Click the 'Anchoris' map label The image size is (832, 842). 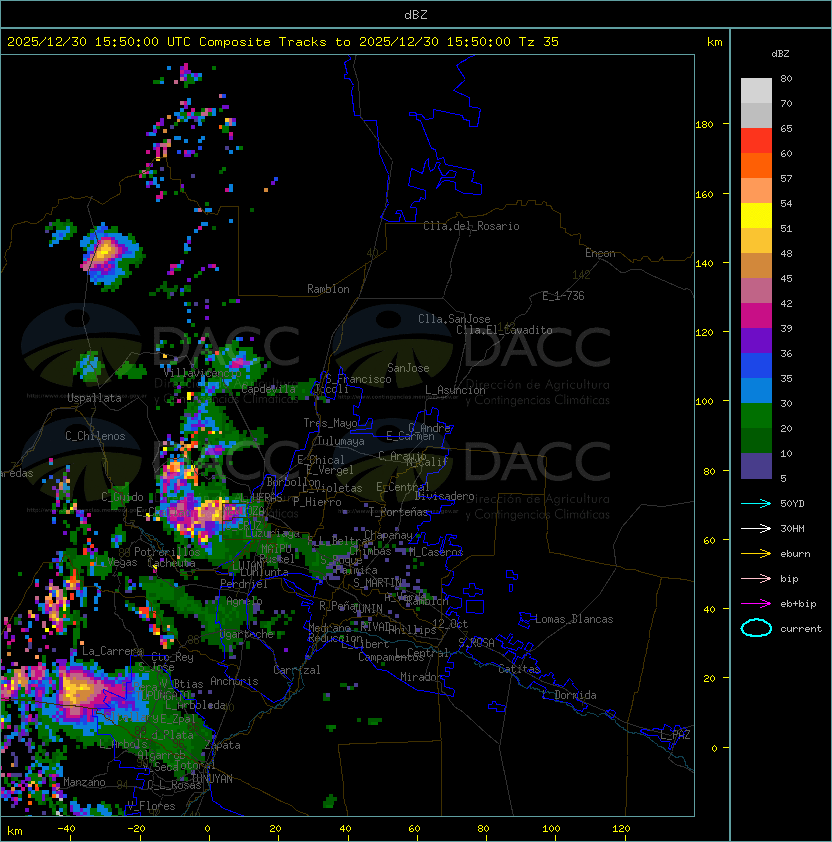click(x=234, y=681)
